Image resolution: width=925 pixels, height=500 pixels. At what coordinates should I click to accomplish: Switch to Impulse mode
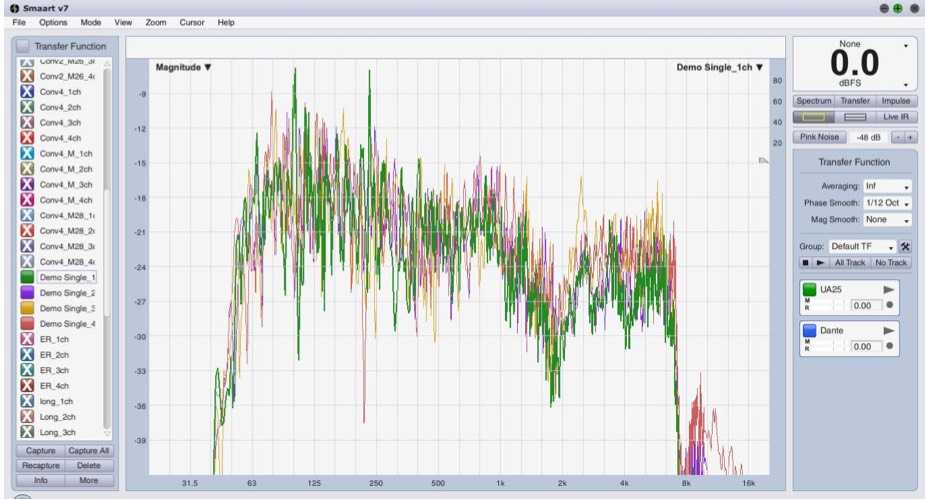[896, 101]
